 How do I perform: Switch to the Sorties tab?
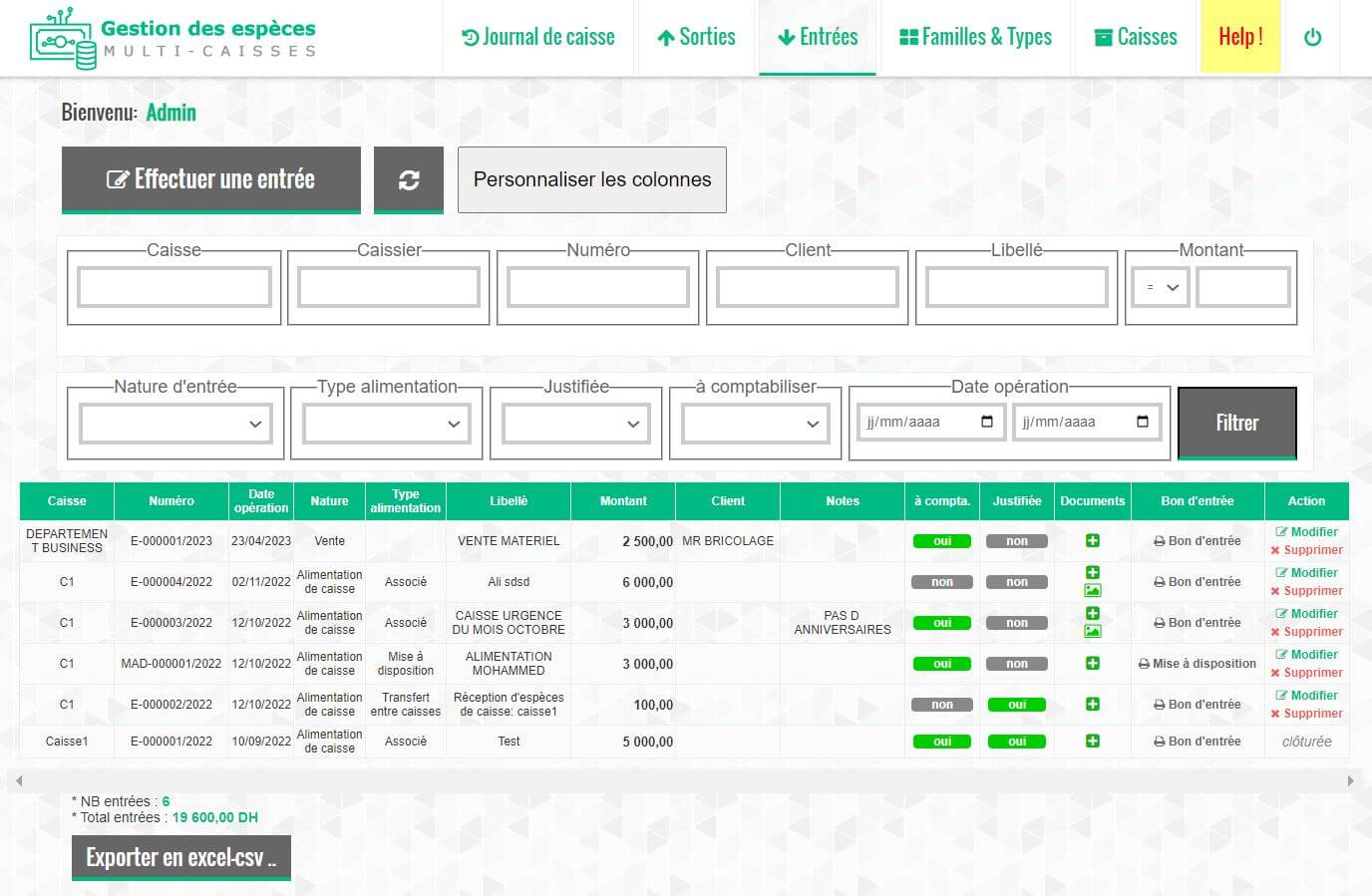click(695, 36)
